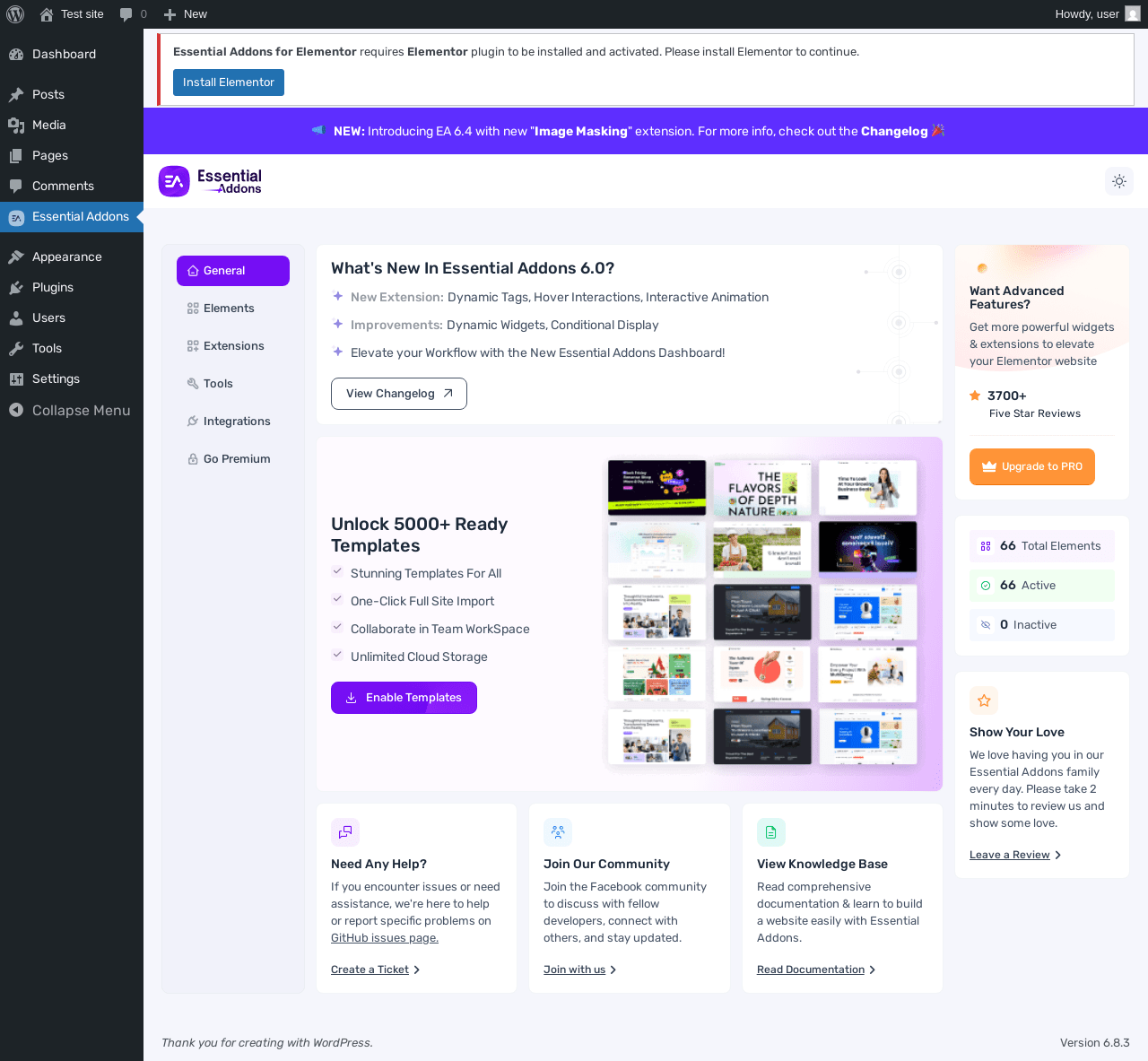
Task: Switch to the Elements tab
Action: pyautogui.click(x=233, y=309)
